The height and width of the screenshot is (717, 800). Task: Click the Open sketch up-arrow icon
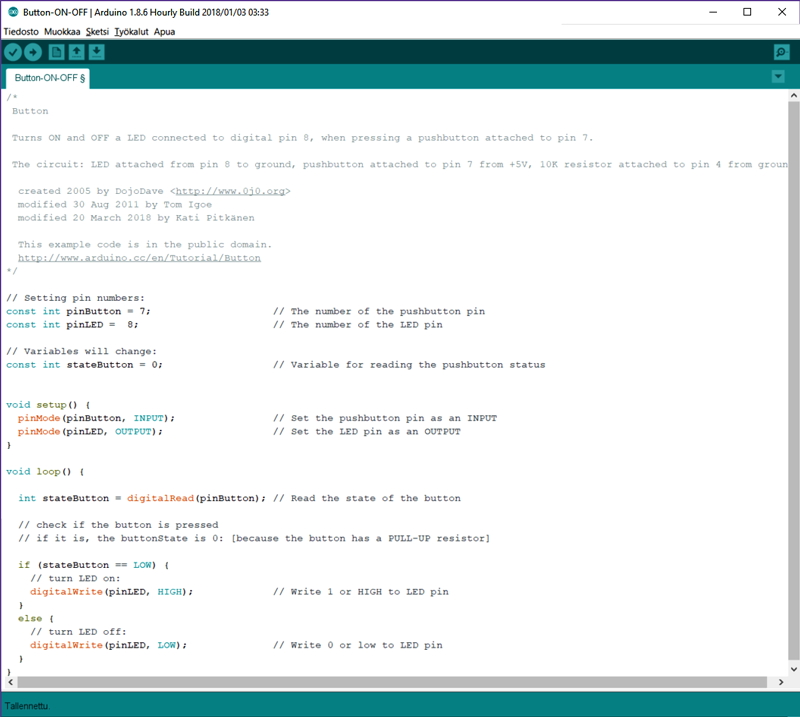[77, 52]
